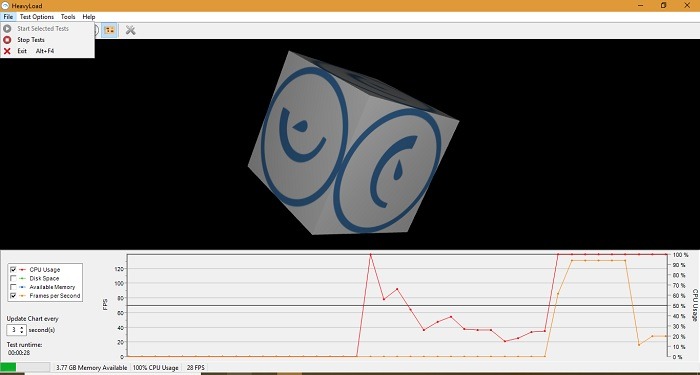Choose Stop Tests from File menu

coord(47,40)
